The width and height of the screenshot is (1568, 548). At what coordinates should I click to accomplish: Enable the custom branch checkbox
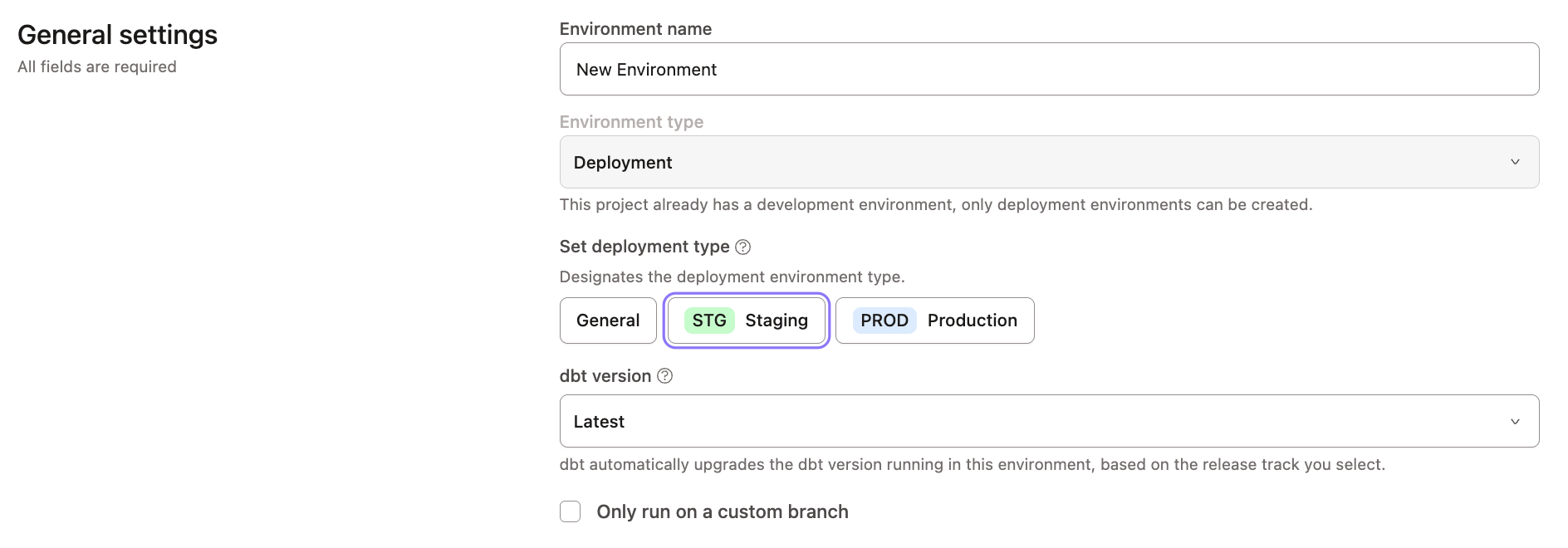coord(571,511)
